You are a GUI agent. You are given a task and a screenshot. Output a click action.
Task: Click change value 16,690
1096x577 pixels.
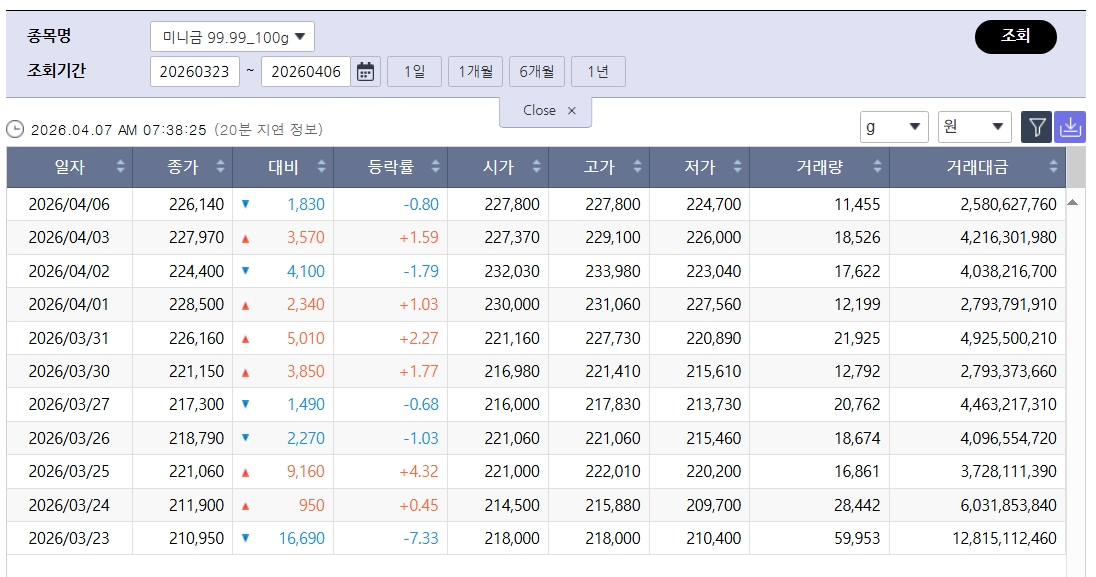point(301,538)
